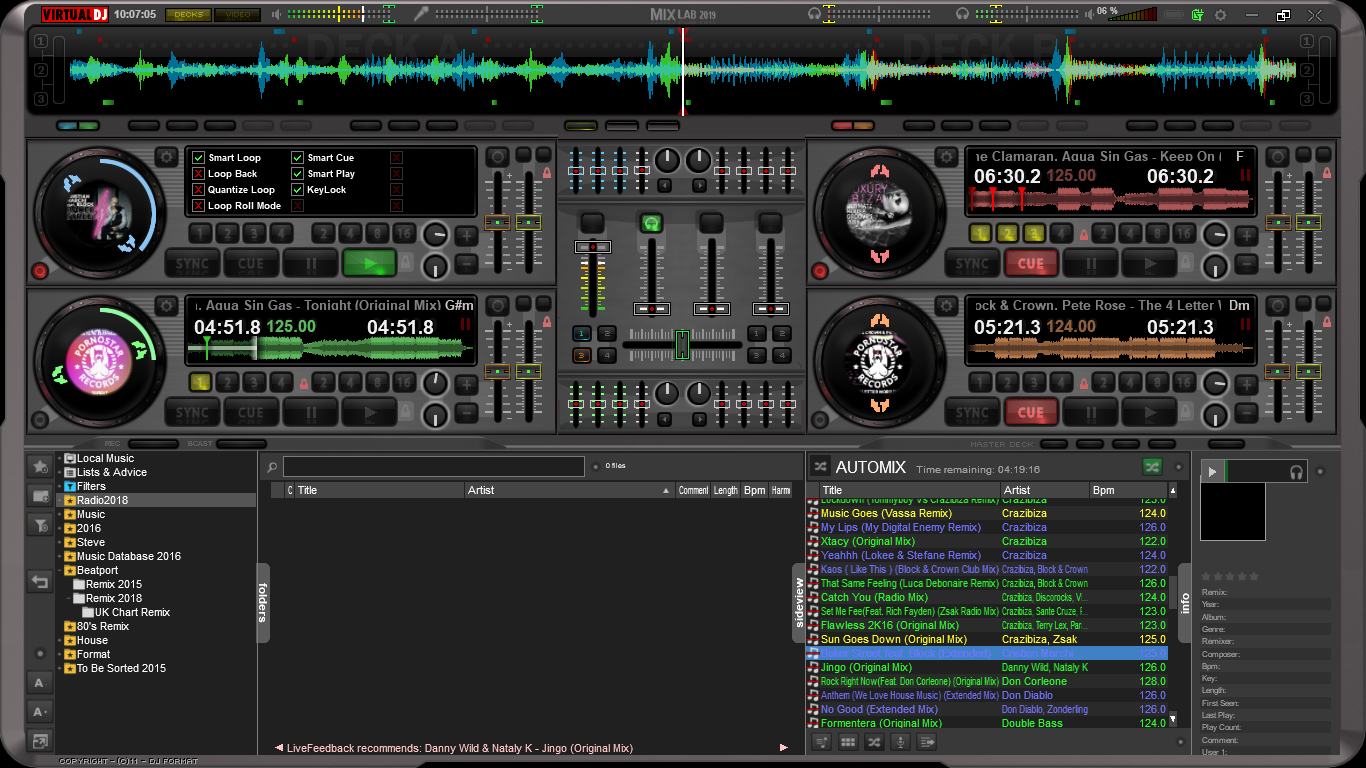Click the vertical info tab
Image resolution: width=1366 pixels, height=768 pixels.
pyautogui.click(x=1185, y=603)
